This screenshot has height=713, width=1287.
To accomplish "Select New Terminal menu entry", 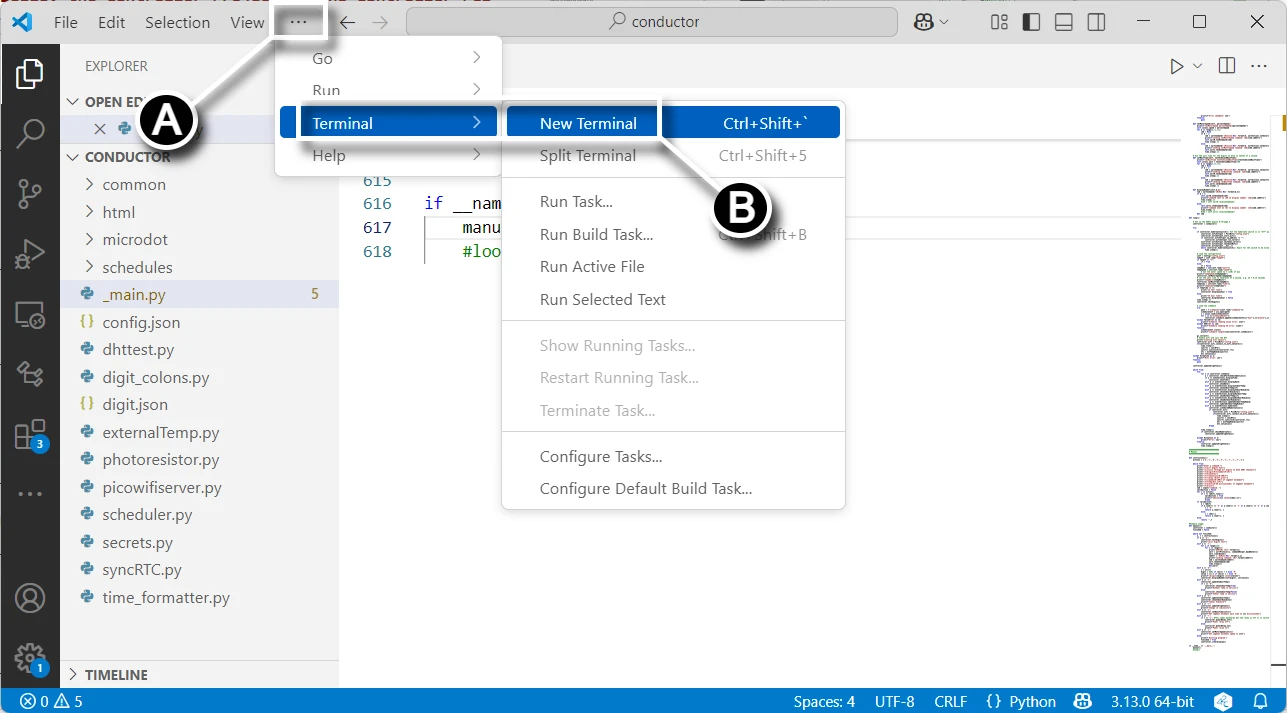I will coord(673,123).
